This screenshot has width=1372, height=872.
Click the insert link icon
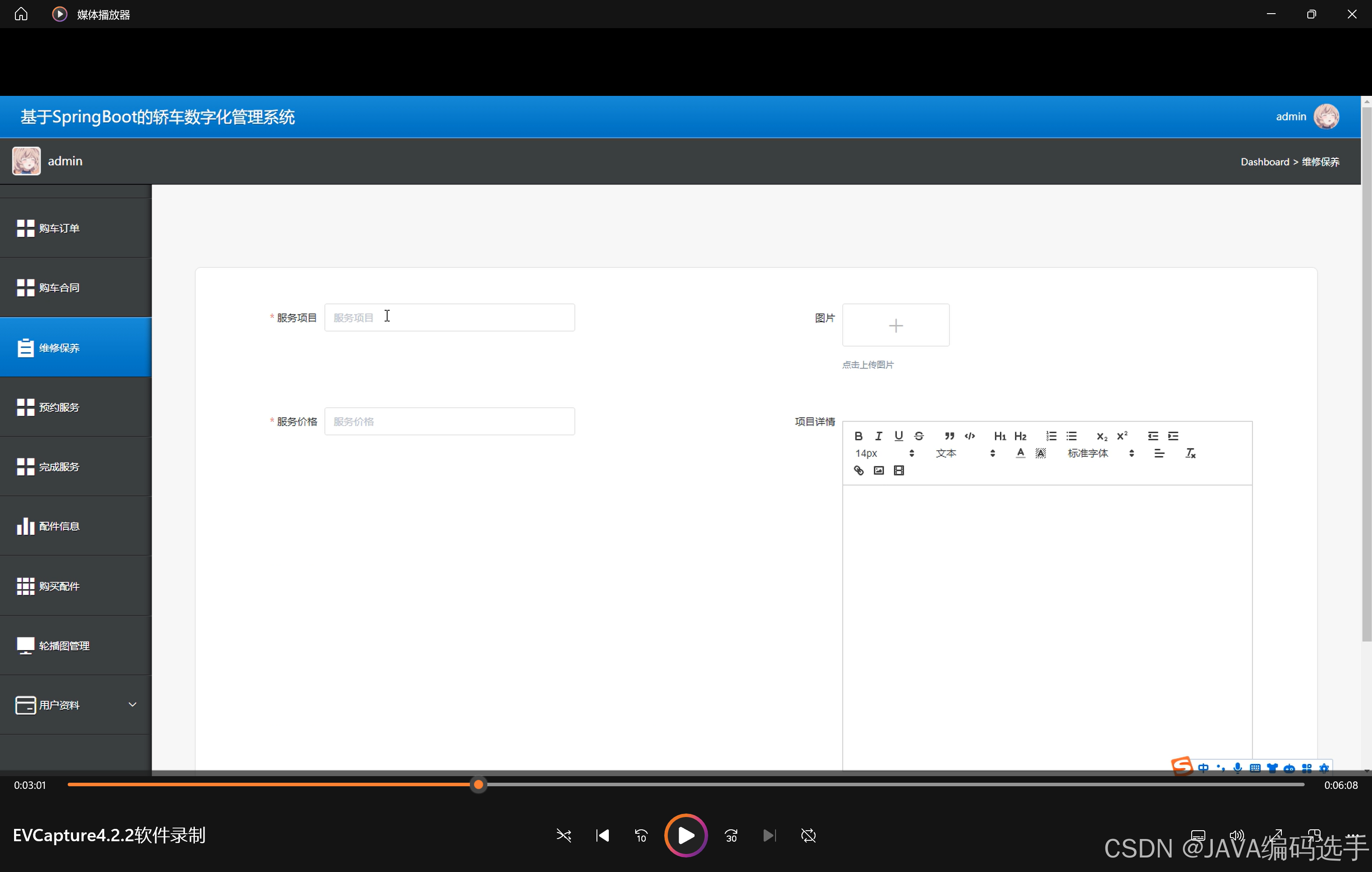(x=858, y=471)
